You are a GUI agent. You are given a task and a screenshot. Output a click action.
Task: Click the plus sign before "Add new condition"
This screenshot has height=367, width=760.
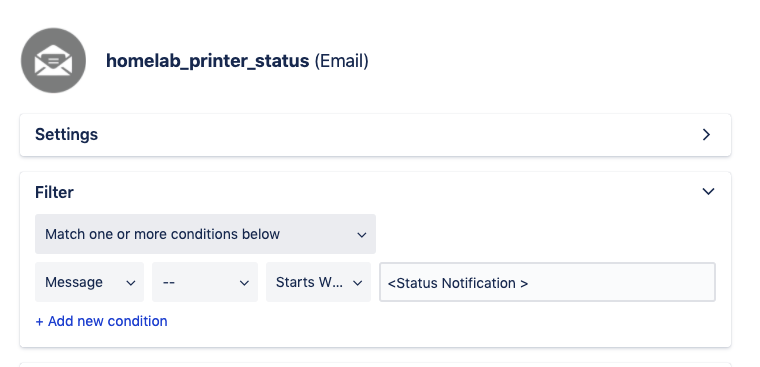[x=39, y=321]
